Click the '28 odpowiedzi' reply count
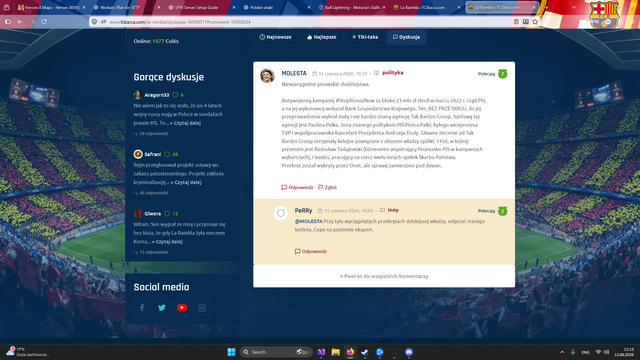The height and width of the screenshot is (360, 640). pos(151,133)
